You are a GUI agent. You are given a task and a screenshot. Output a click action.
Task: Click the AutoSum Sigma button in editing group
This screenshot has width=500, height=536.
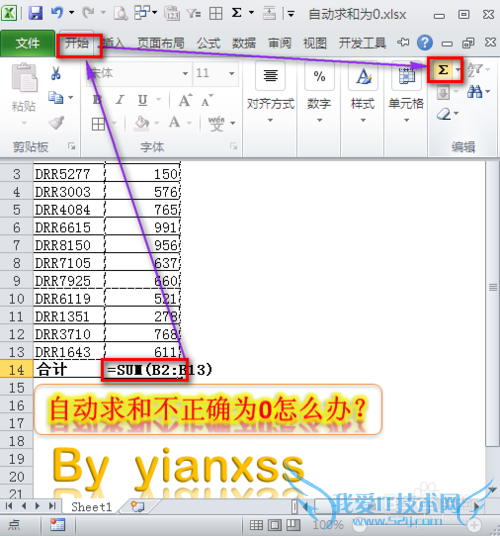[443, 70]
